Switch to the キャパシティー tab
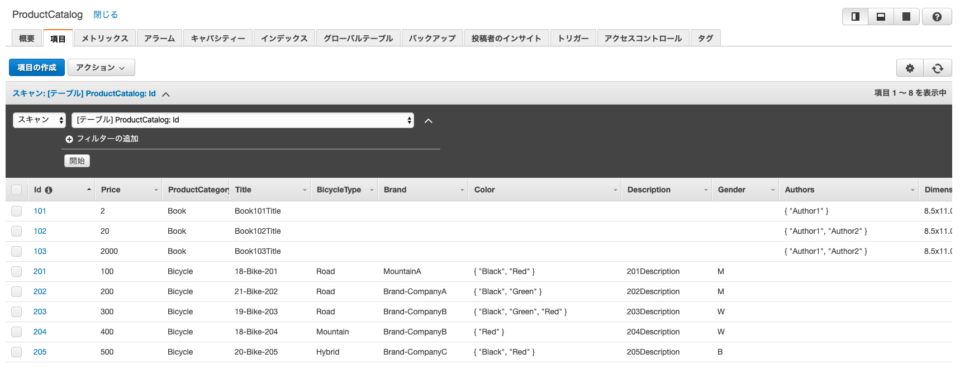This screenshot has width=960, height=382. point(218,38)
